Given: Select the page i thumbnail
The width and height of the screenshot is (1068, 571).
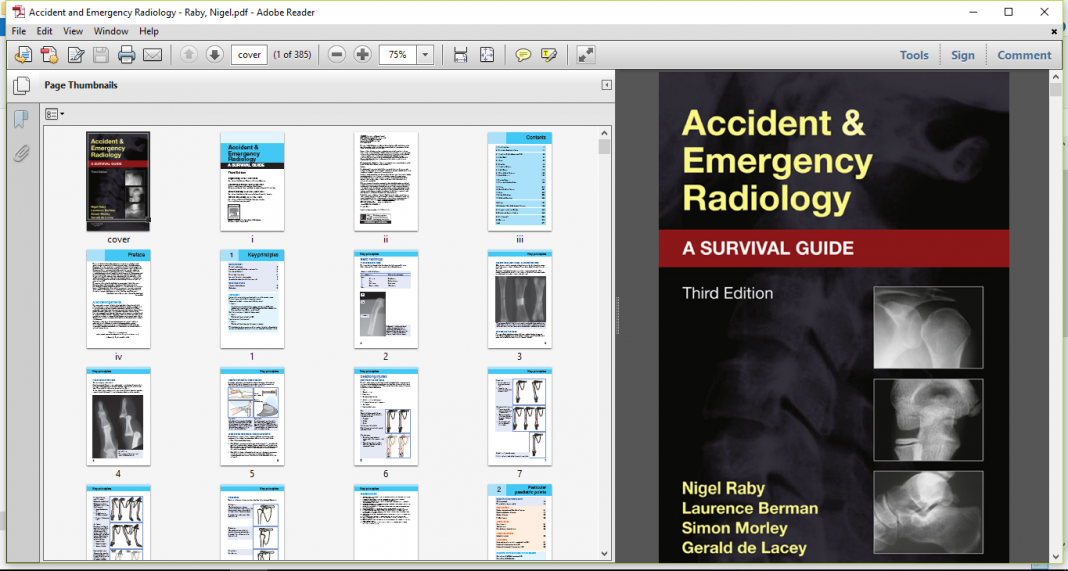Looking at the screenshot, I should point(252,182).
